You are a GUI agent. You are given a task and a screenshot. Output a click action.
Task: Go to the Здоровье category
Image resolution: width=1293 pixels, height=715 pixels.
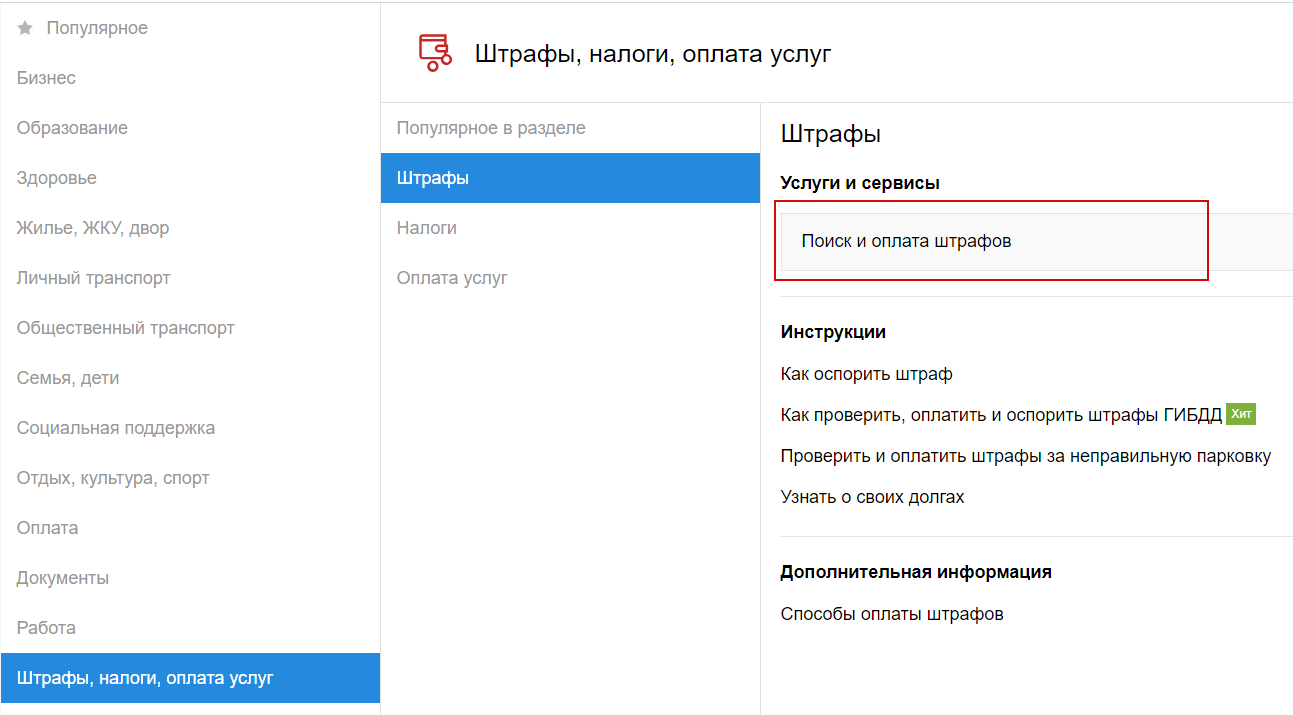pos(57,178)
